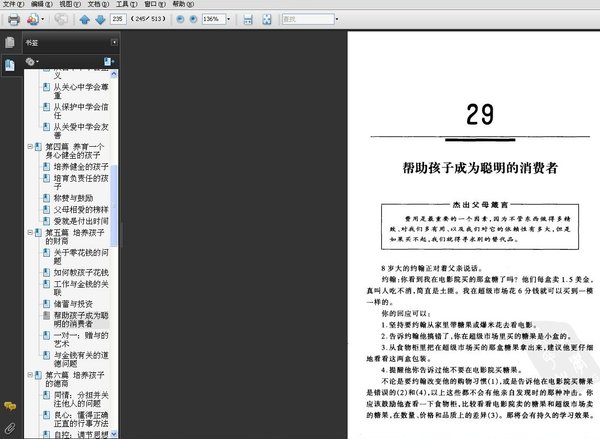Viewport: 600px width, 439px height.
Task: Select highlighted bookmark 帮助孩子成为聪明的消费者
Action: click(81, 320)
